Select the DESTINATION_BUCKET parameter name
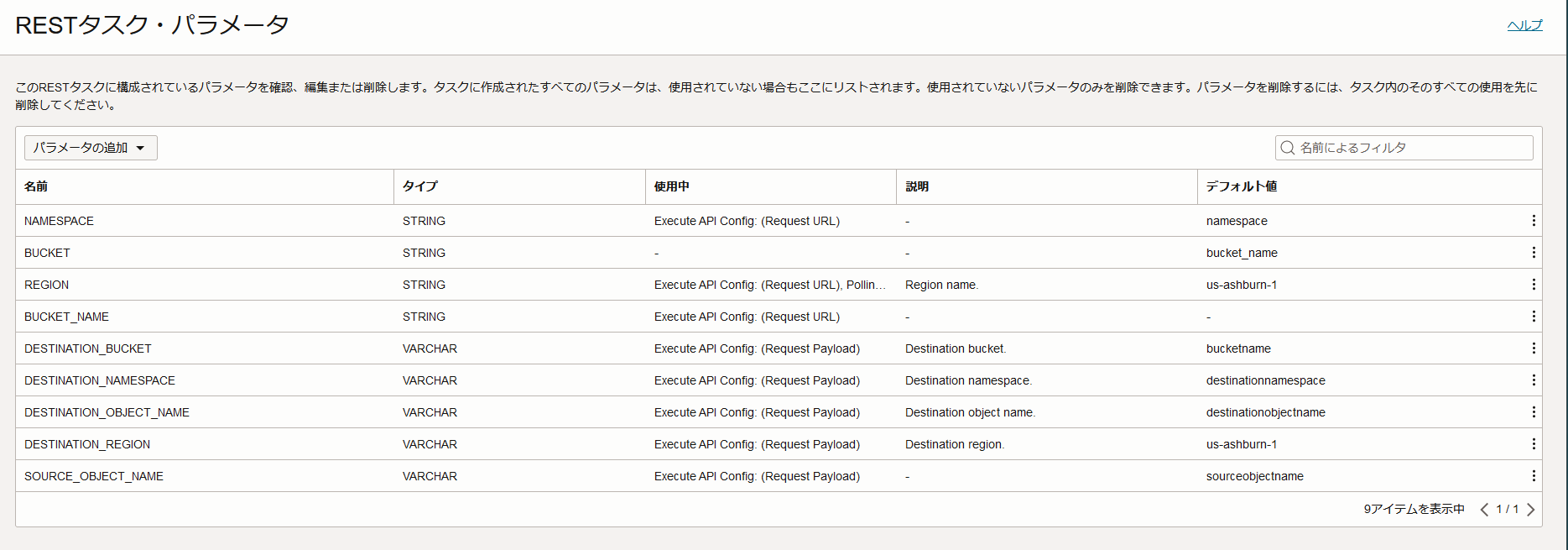Image resolution: width=1568 pixels, height=550 pixels. (x=88, y=348)
